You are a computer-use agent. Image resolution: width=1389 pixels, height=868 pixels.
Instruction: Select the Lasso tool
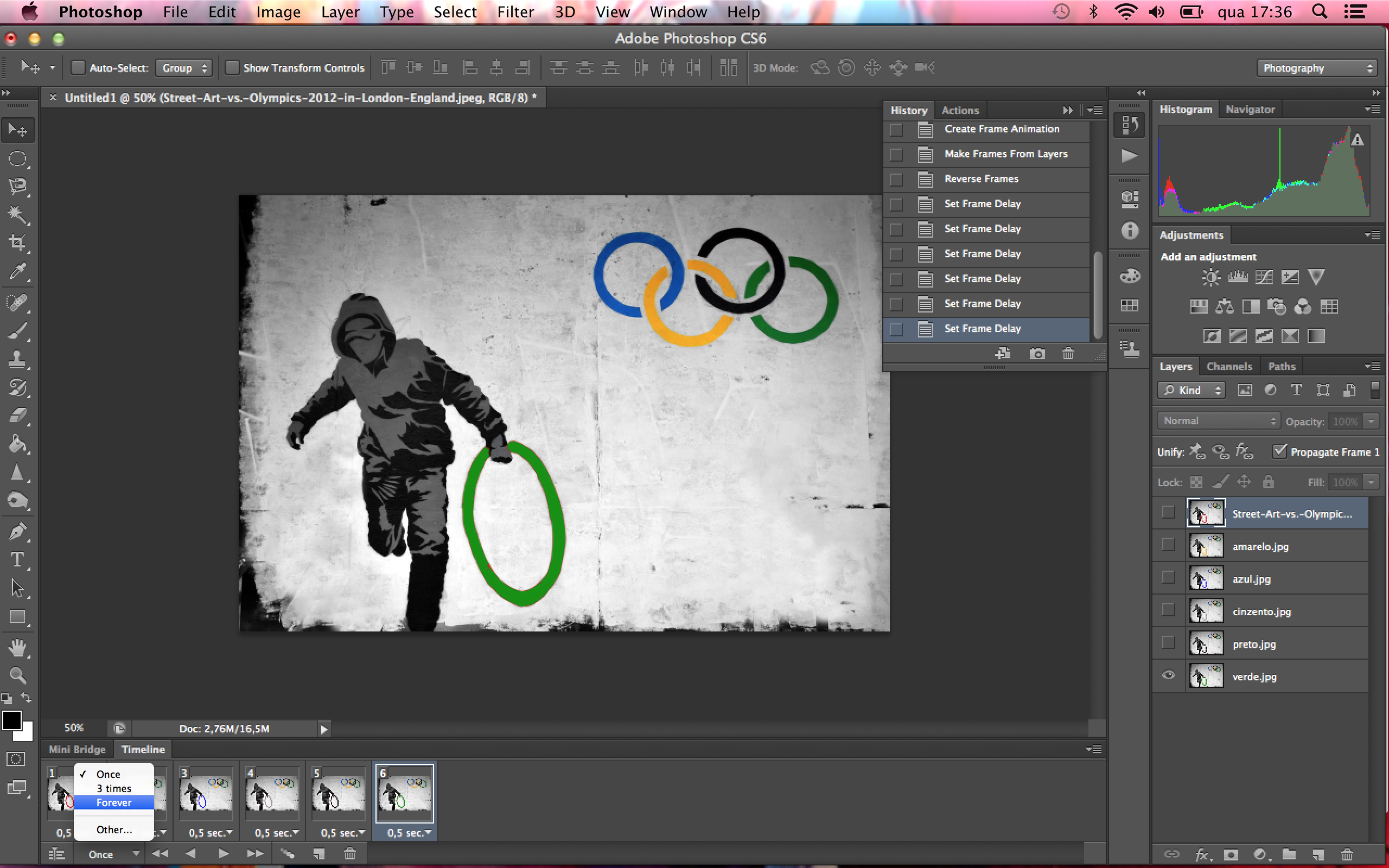coord(17,187)
